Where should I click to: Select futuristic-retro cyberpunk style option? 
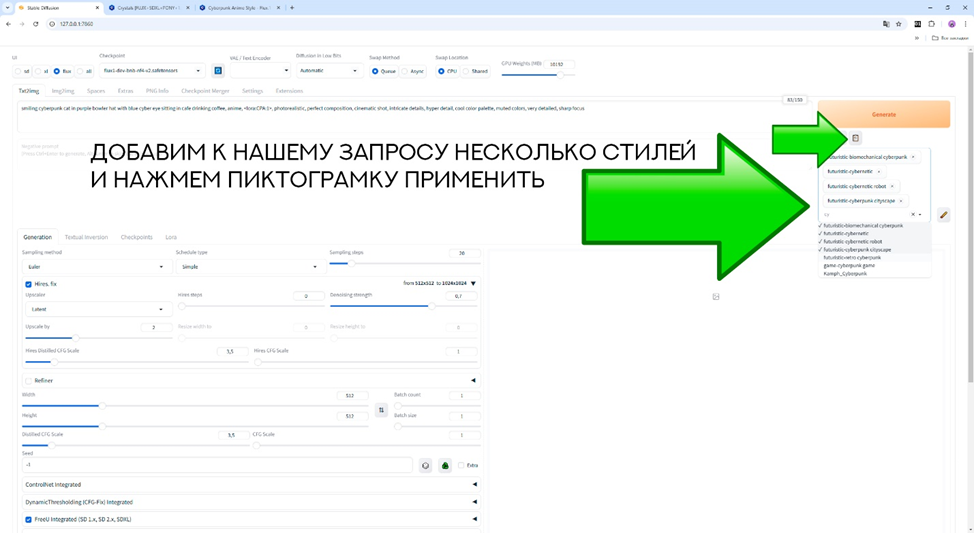click(x=875, y=257)
